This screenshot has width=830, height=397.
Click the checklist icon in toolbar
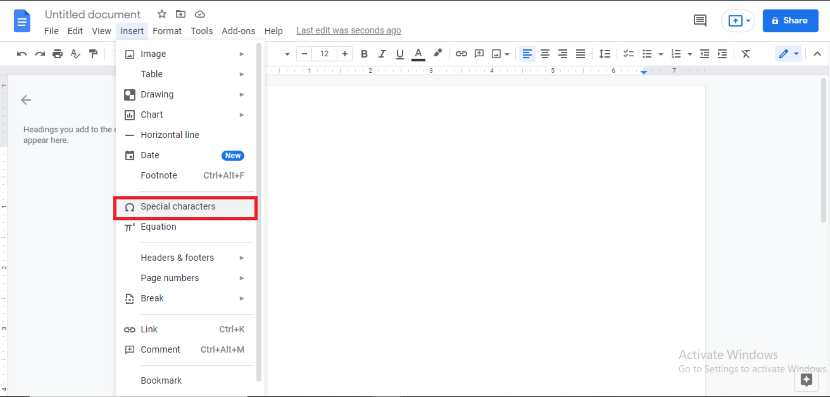[628, 53]
